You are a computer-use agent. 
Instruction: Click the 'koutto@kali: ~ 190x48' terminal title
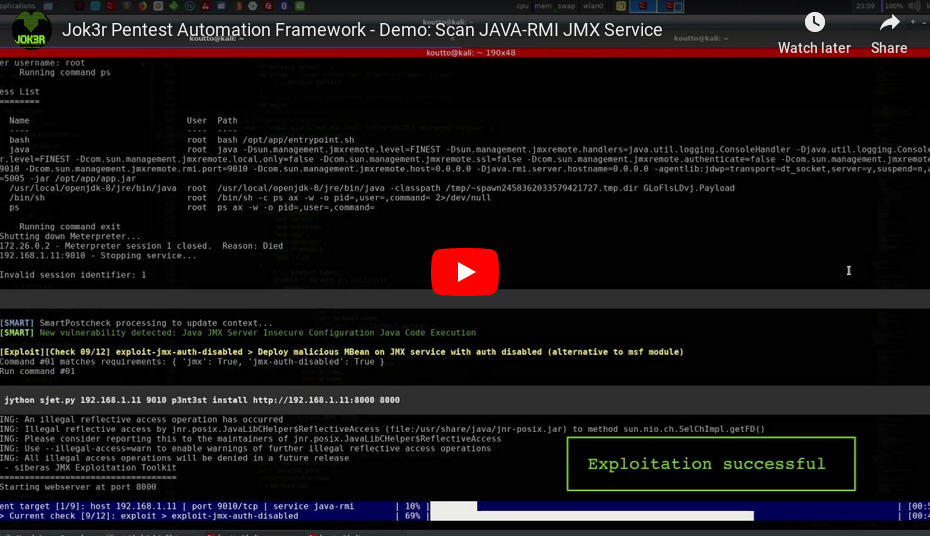click(x=470, y=53)
